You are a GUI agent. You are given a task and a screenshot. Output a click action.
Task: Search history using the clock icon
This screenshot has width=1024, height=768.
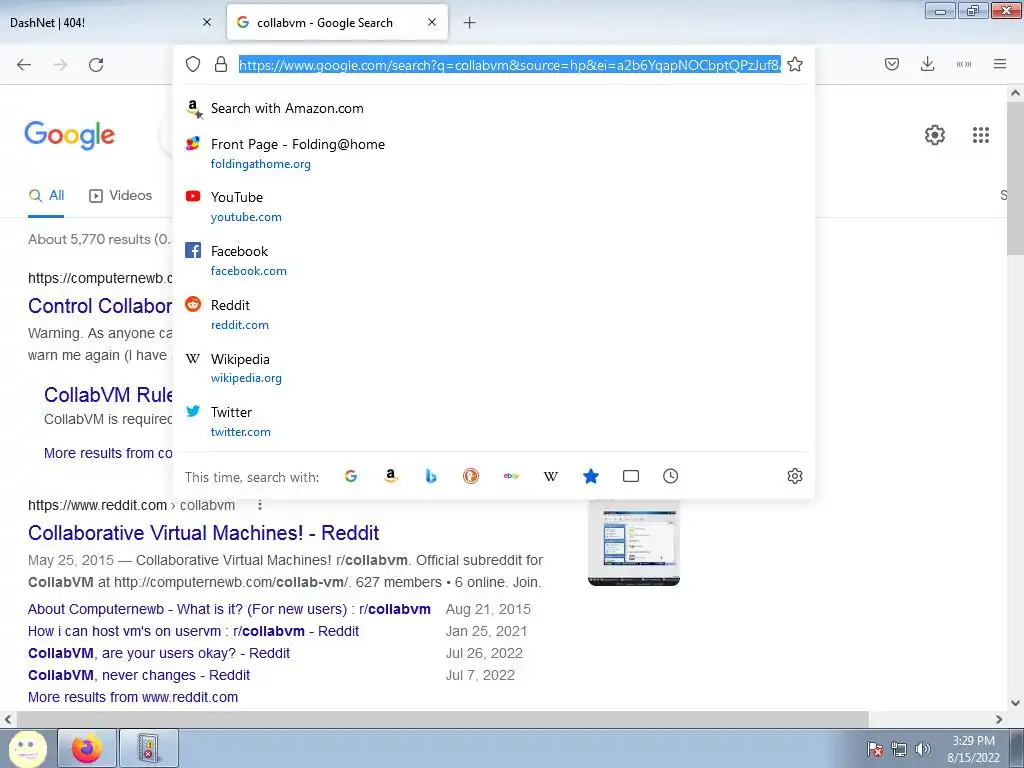671,476
